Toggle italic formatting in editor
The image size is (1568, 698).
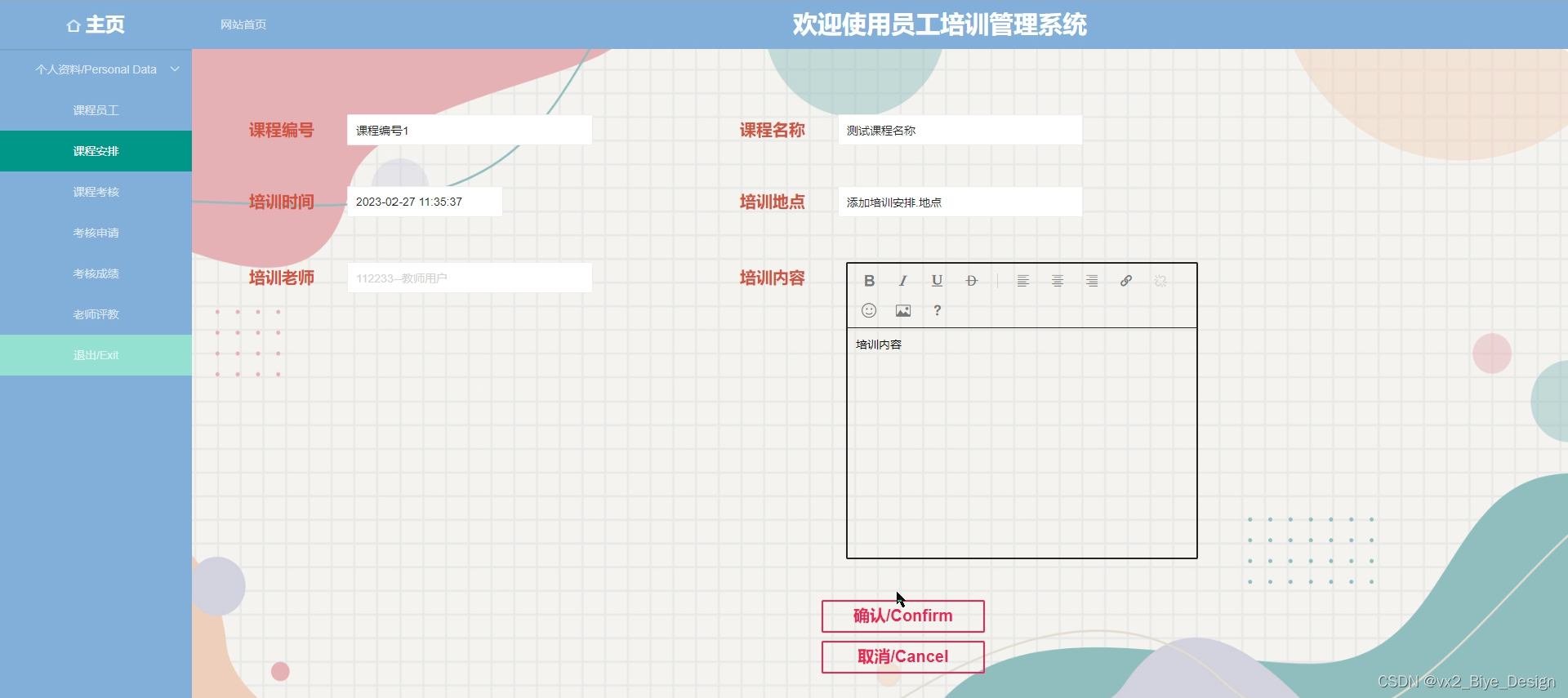pos(903,281)
